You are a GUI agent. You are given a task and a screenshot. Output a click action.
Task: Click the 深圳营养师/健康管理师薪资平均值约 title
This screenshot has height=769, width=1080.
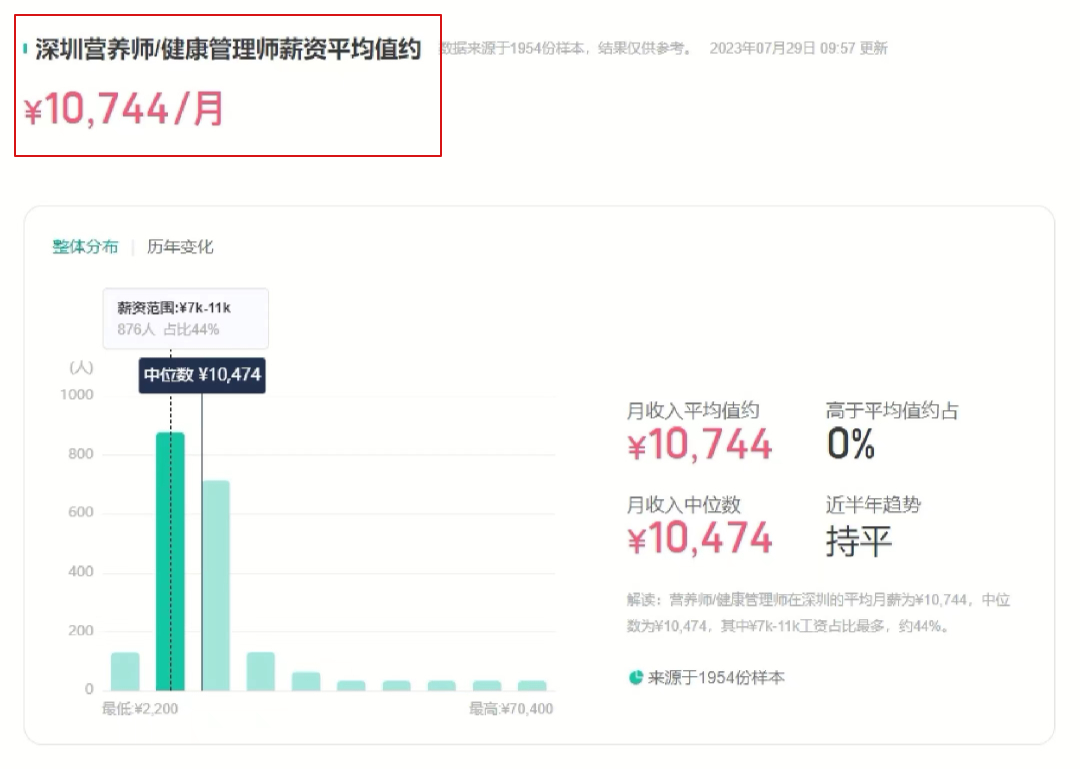(x=228, y=50)
